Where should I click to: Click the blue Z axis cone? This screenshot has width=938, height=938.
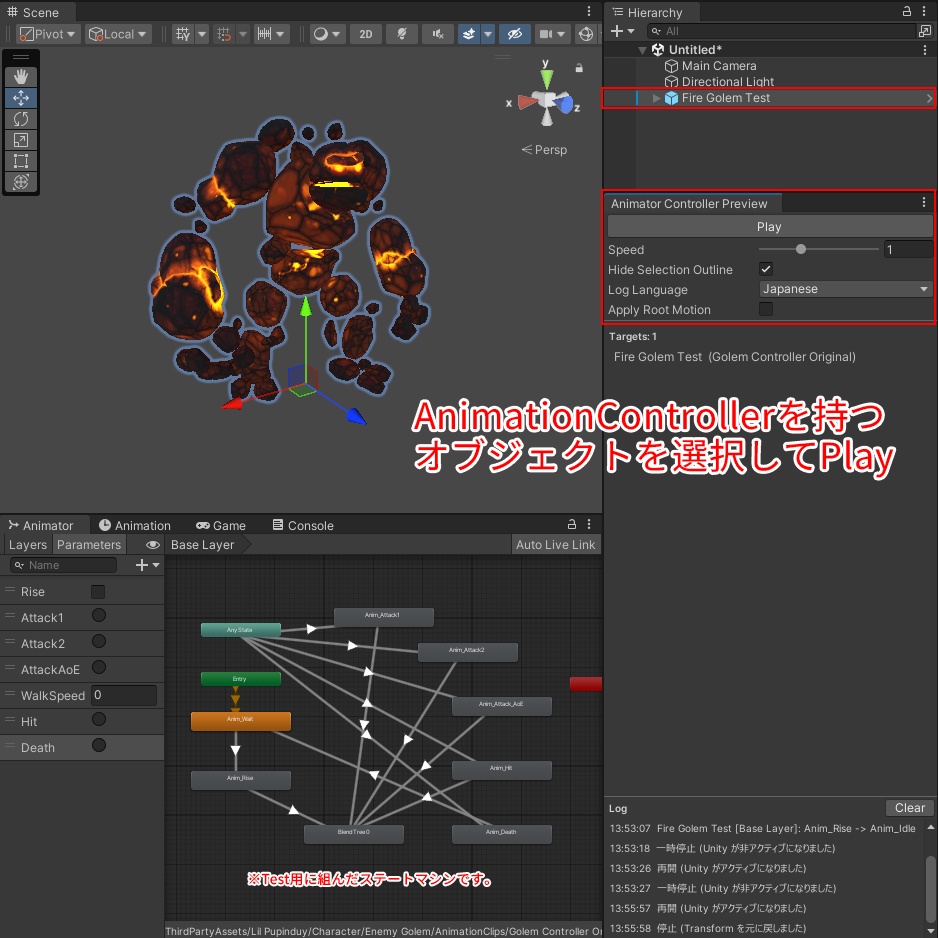tap(564, 105)
